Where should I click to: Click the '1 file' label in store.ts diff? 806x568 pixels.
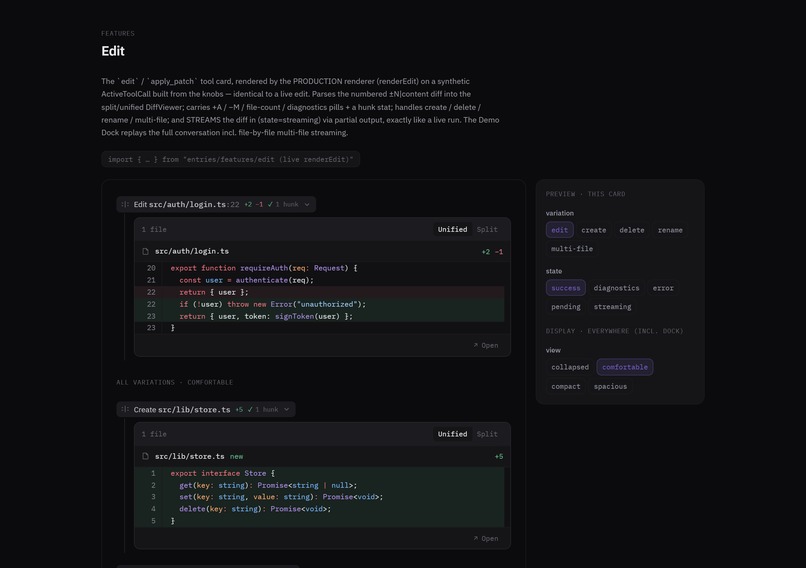154,434
